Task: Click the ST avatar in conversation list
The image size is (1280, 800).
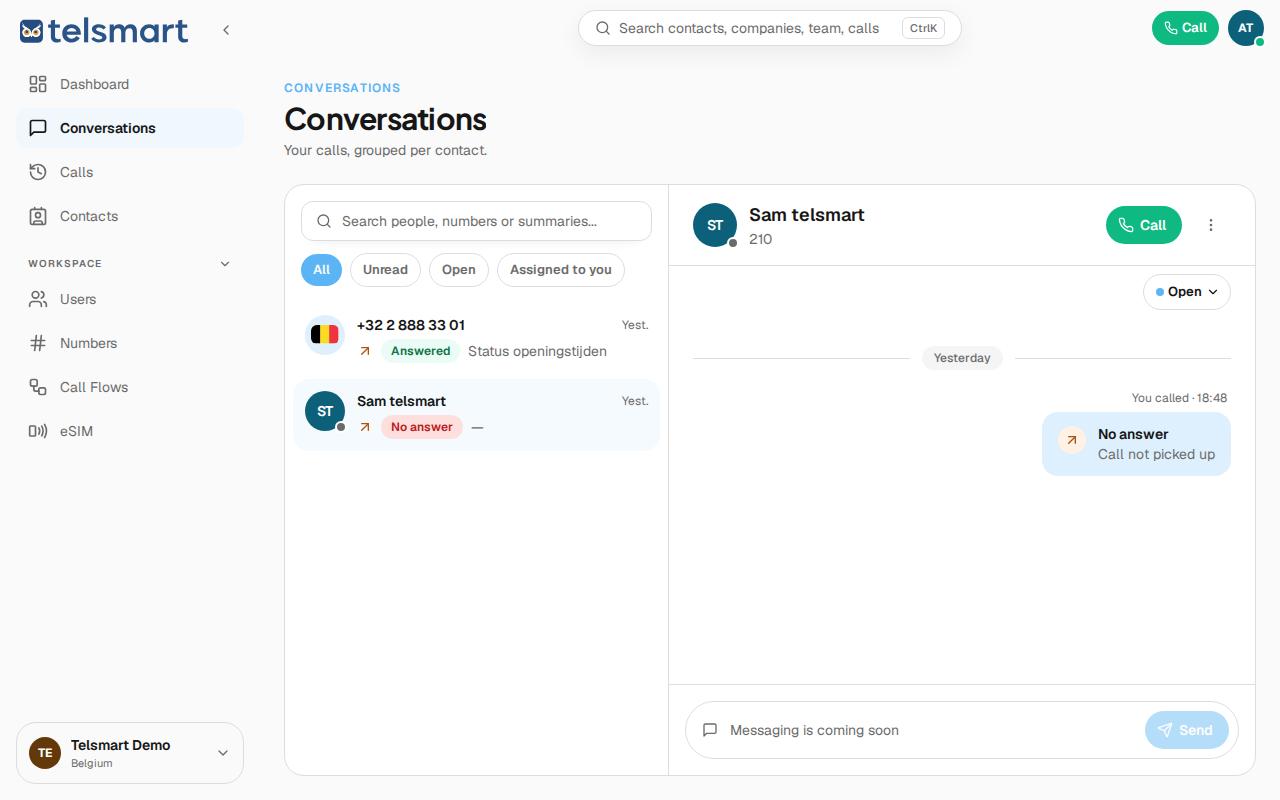Action: click(x=325, y=411)
